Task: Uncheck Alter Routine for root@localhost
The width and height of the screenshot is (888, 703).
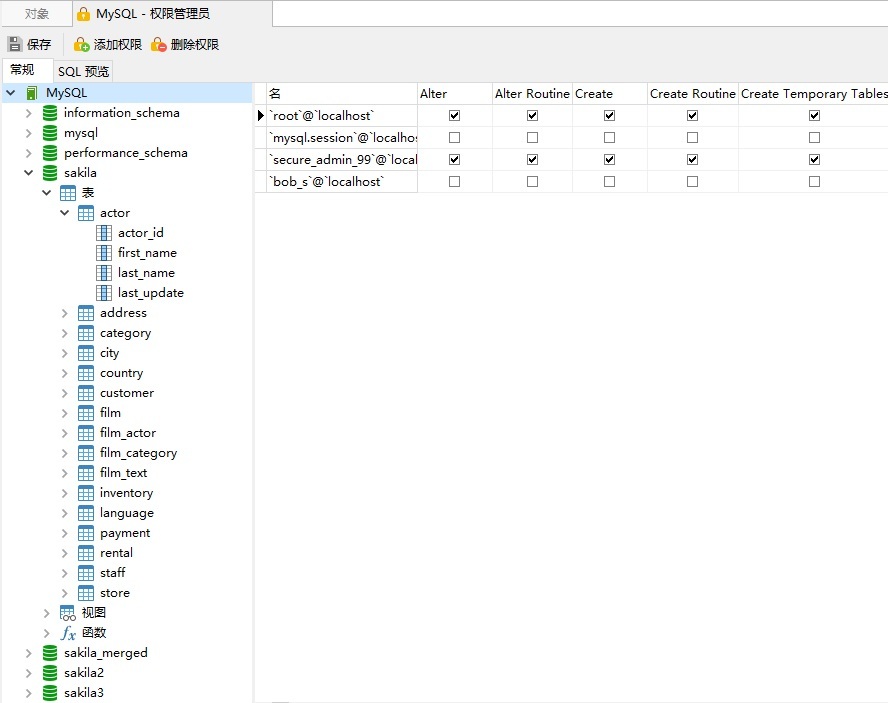Action: (532, 116)
